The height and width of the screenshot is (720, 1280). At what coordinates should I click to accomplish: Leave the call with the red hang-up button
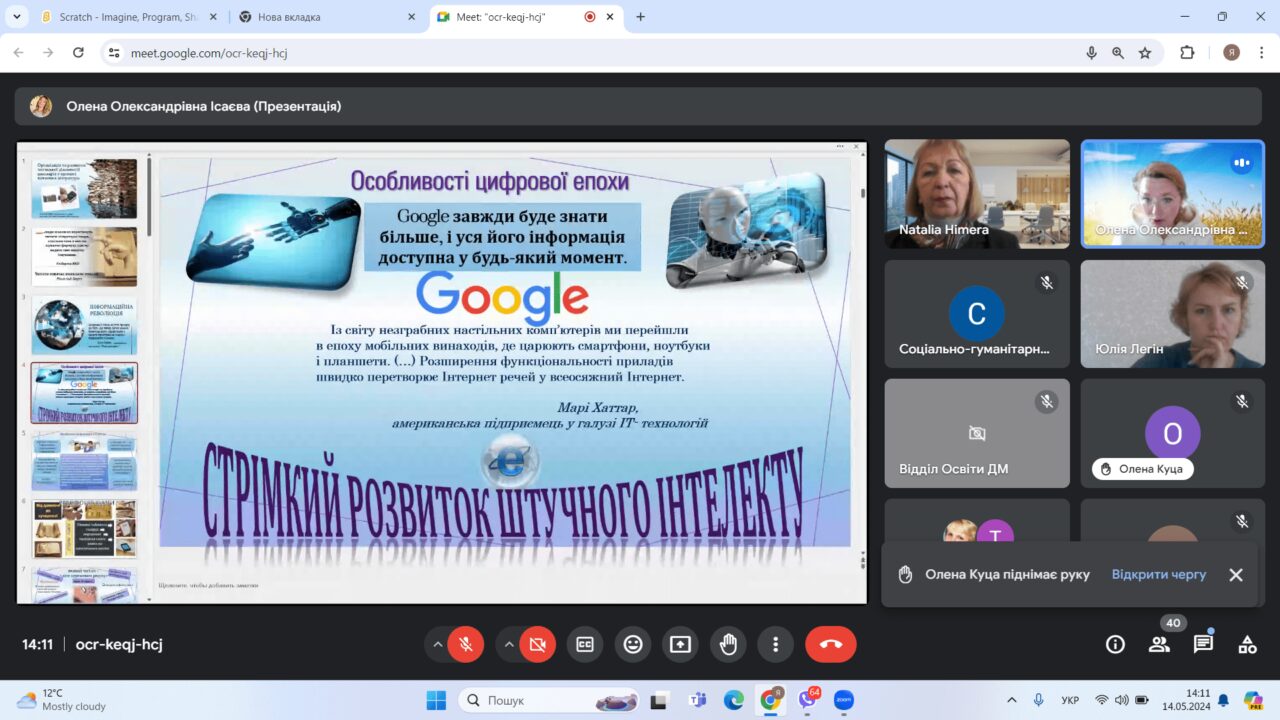(x=831, y=645)
